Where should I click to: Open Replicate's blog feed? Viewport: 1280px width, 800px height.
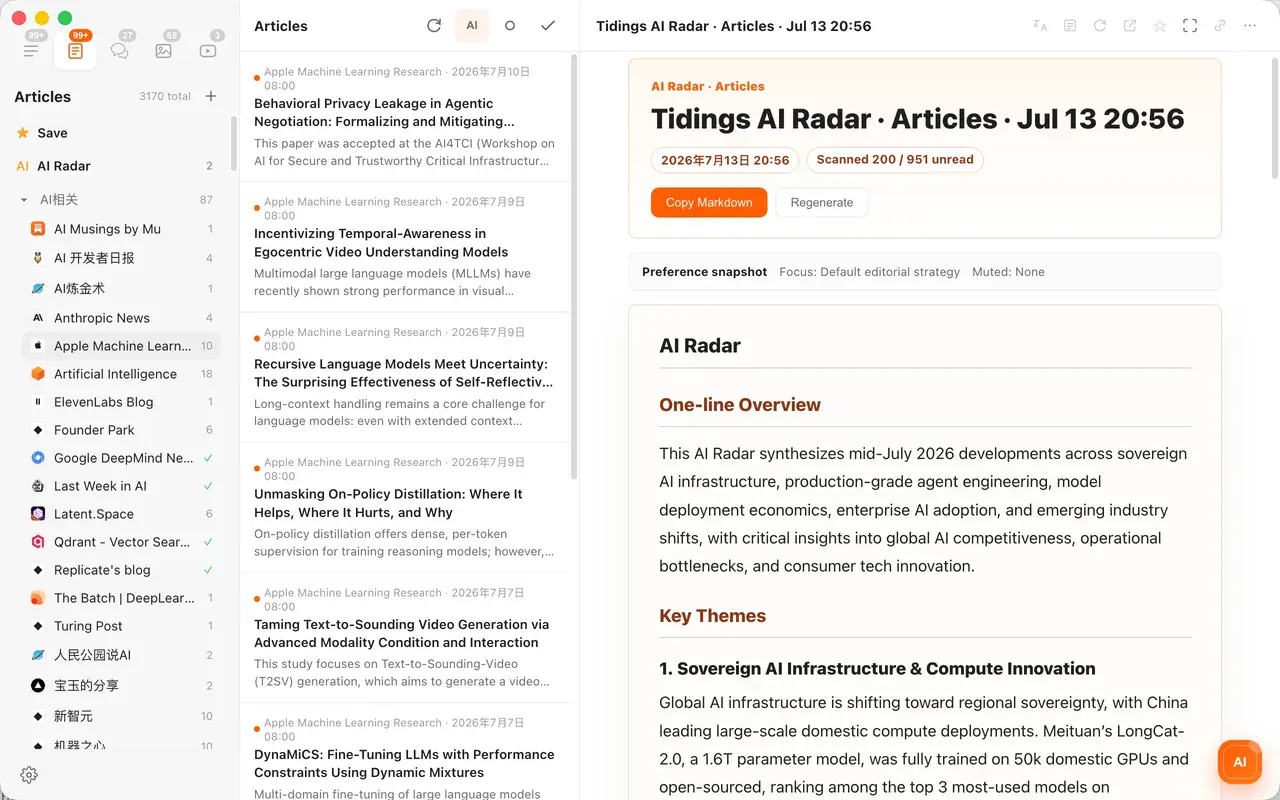pos(121,570)
